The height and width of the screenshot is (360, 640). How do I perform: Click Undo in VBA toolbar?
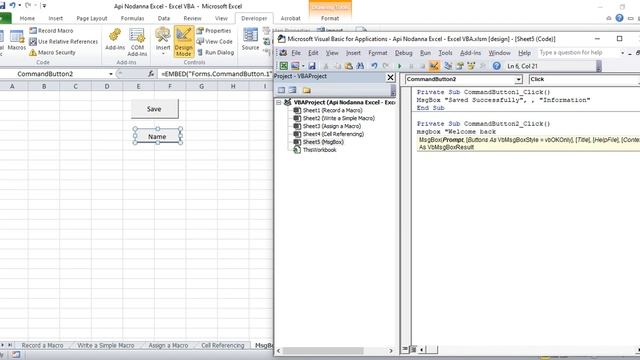[374, 66]
